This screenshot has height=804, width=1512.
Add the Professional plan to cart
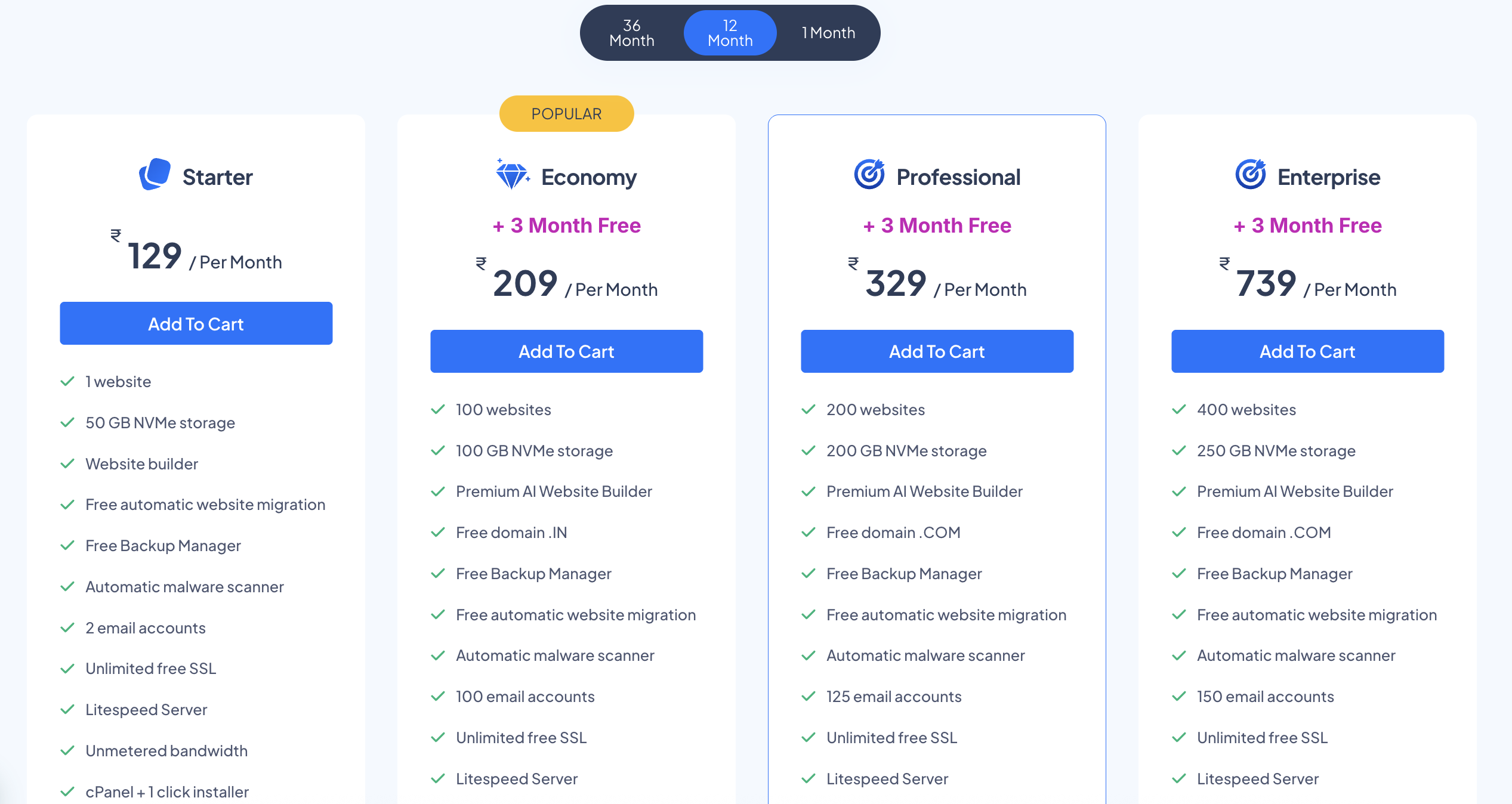coord(937,351)
